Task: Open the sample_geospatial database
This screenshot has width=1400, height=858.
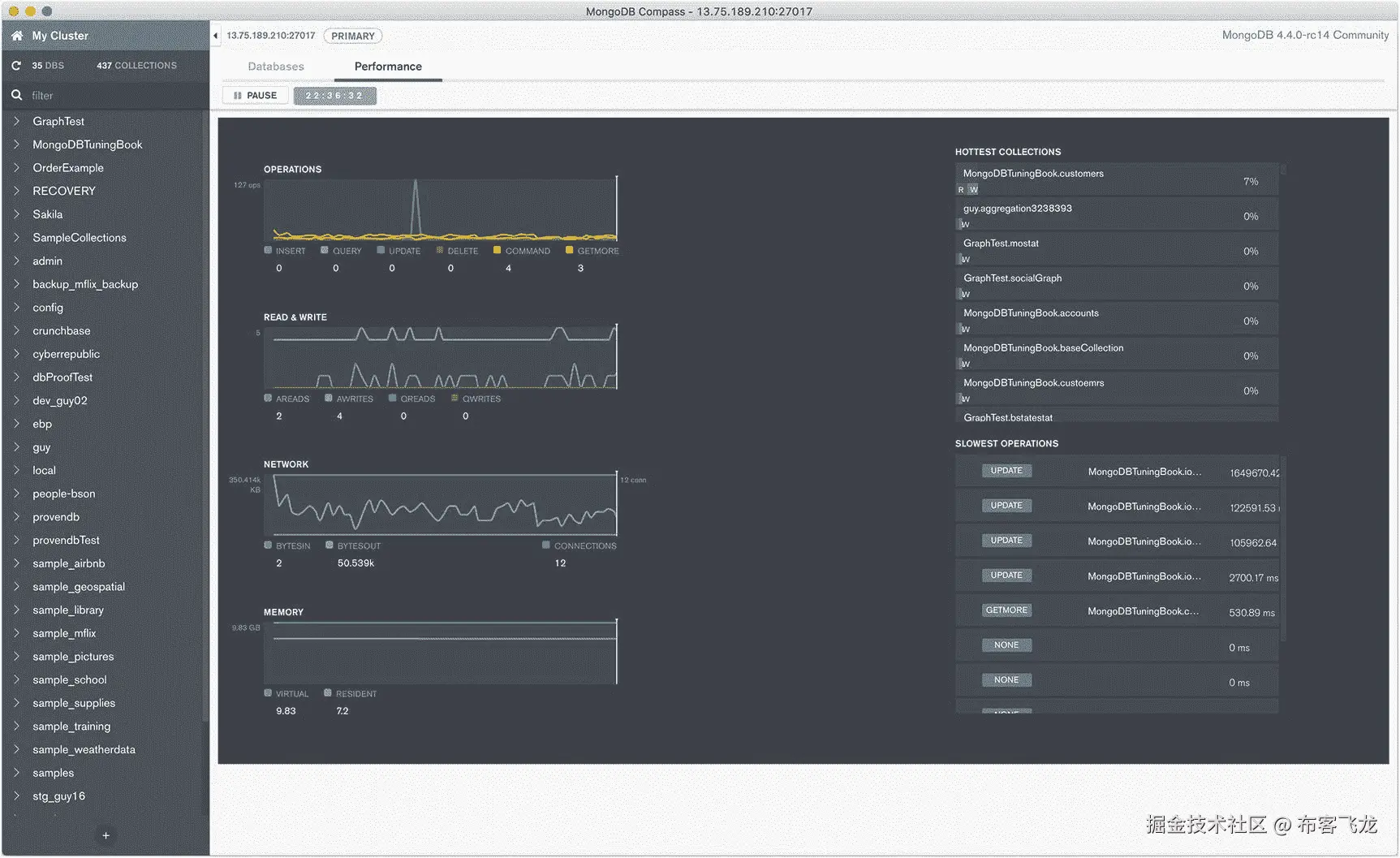Action: [x=79, y=587]
